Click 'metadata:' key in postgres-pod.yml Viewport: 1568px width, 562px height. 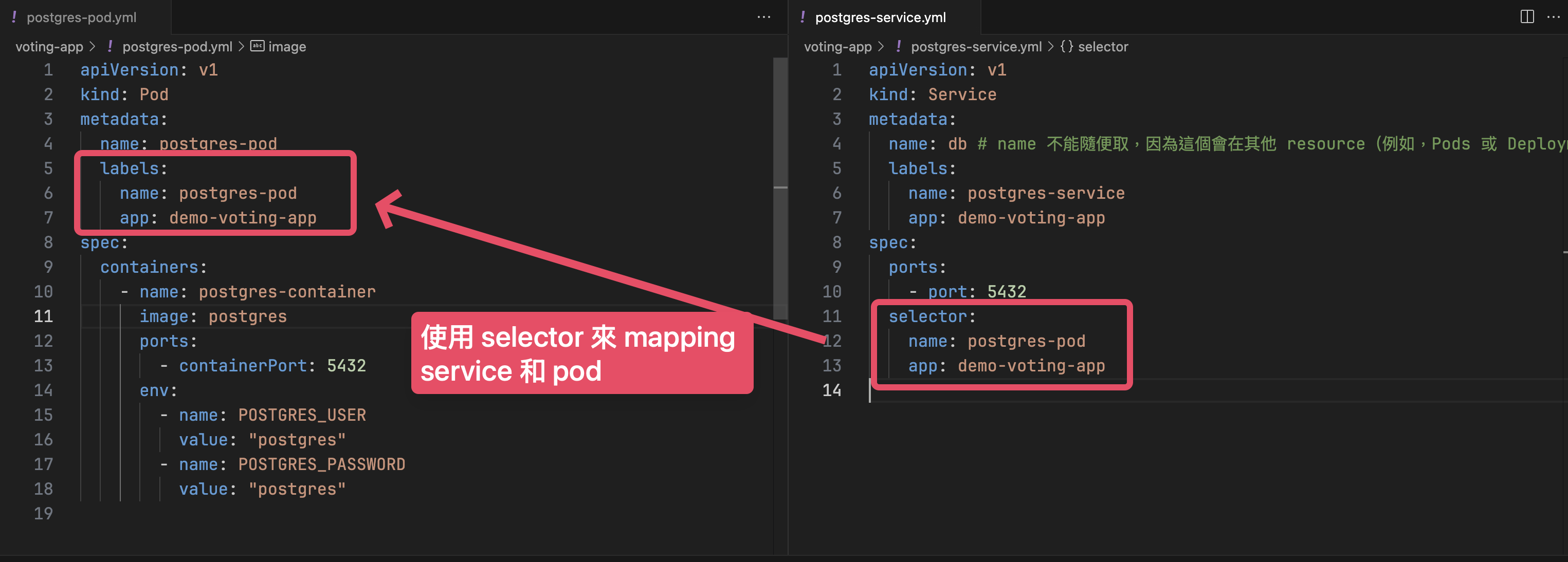pos(124,119)
